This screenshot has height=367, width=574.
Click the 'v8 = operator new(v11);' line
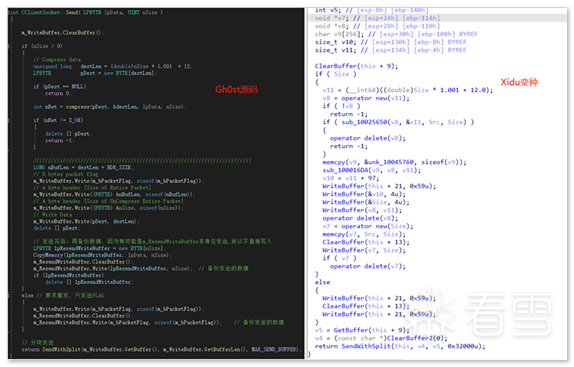tap(366, 98)
